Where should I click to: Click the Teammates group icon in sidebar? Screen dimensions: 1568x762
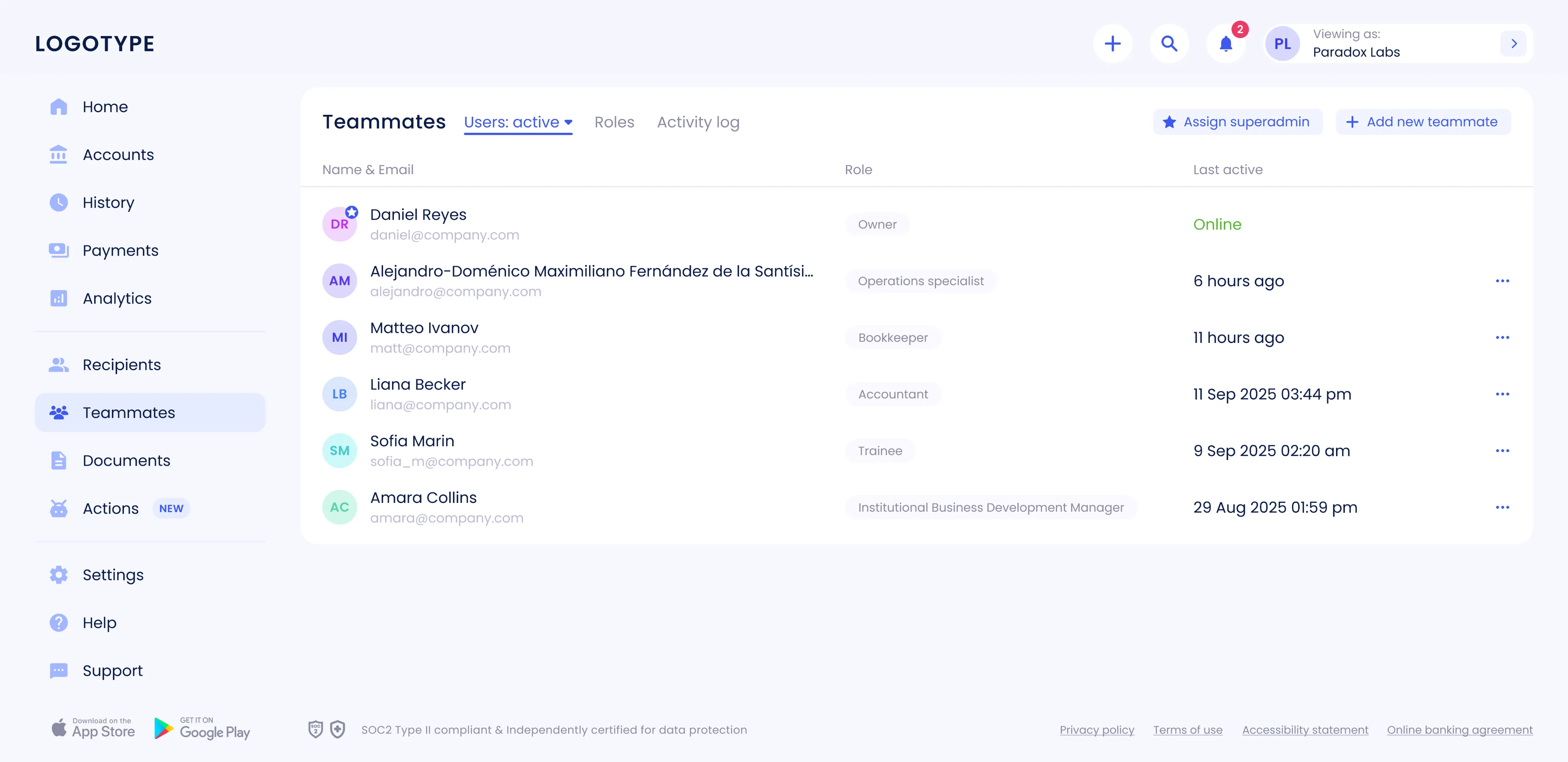[x=59, y=413]
